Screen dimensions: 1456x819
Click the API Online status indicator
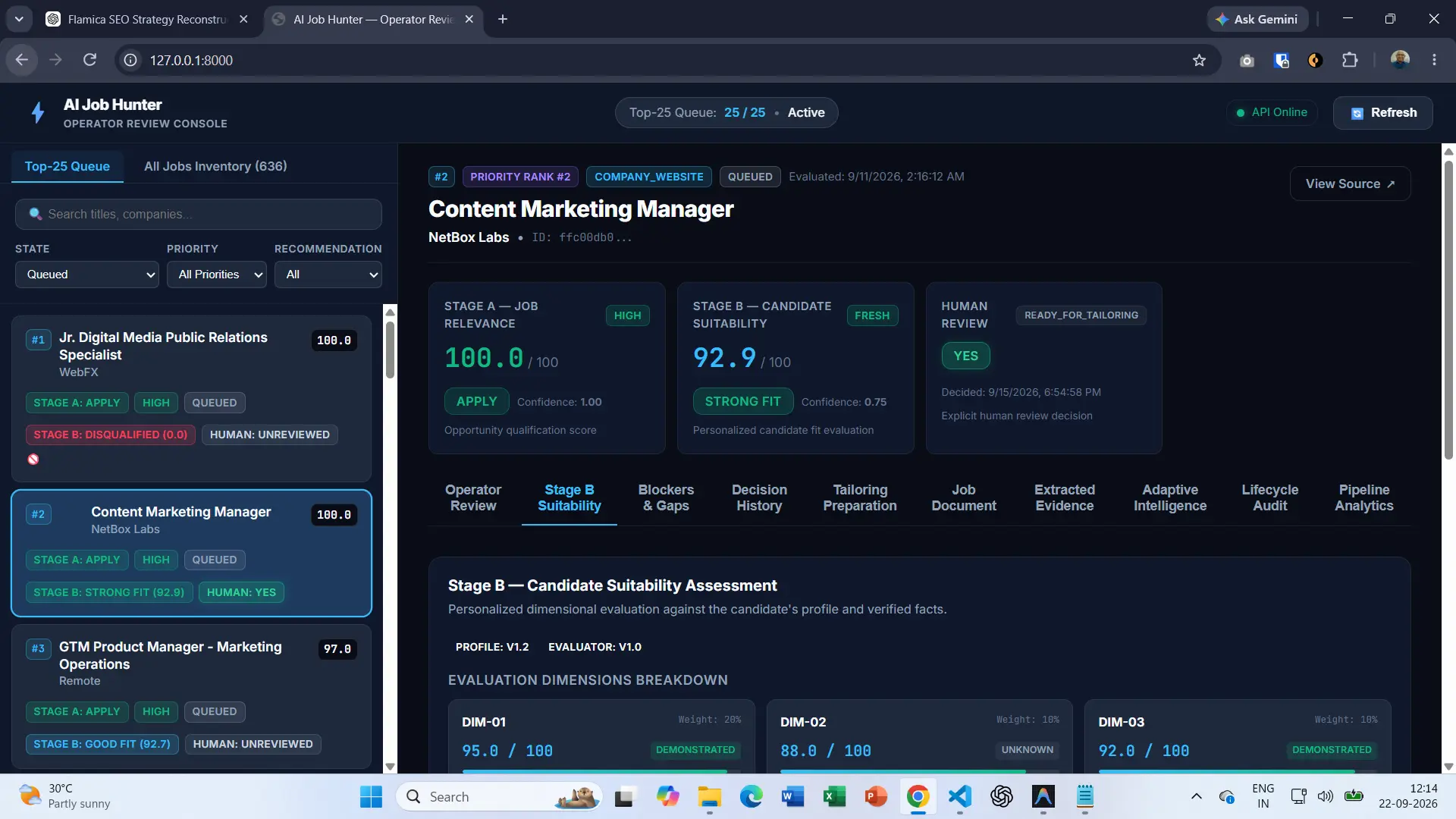pos(1272,113)
